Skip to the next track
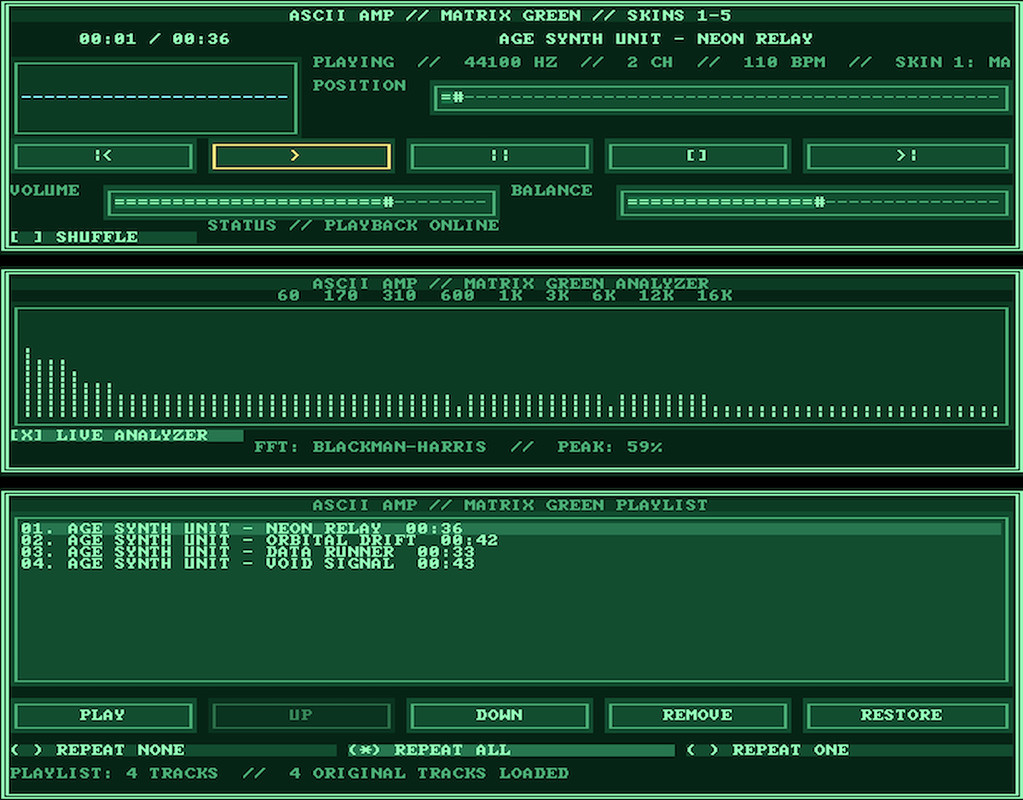This screenshot has width=1023, height=800. [x=908, y=156]
